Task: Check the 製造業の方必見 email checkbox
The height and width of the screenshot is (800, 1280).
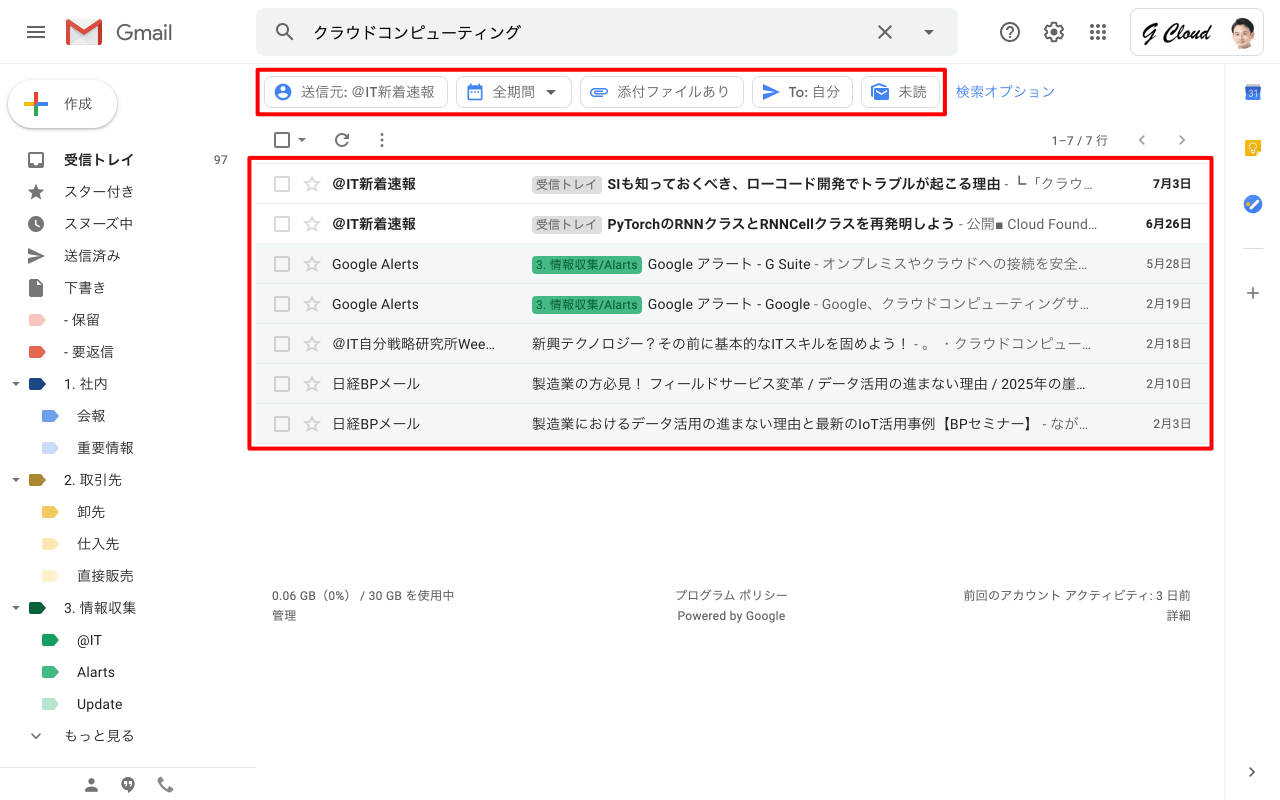Action: 282,384
